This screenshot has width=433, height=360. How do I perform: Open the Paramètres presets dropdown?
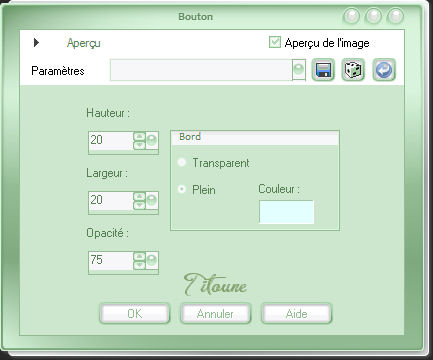click(x=299, y=70)
